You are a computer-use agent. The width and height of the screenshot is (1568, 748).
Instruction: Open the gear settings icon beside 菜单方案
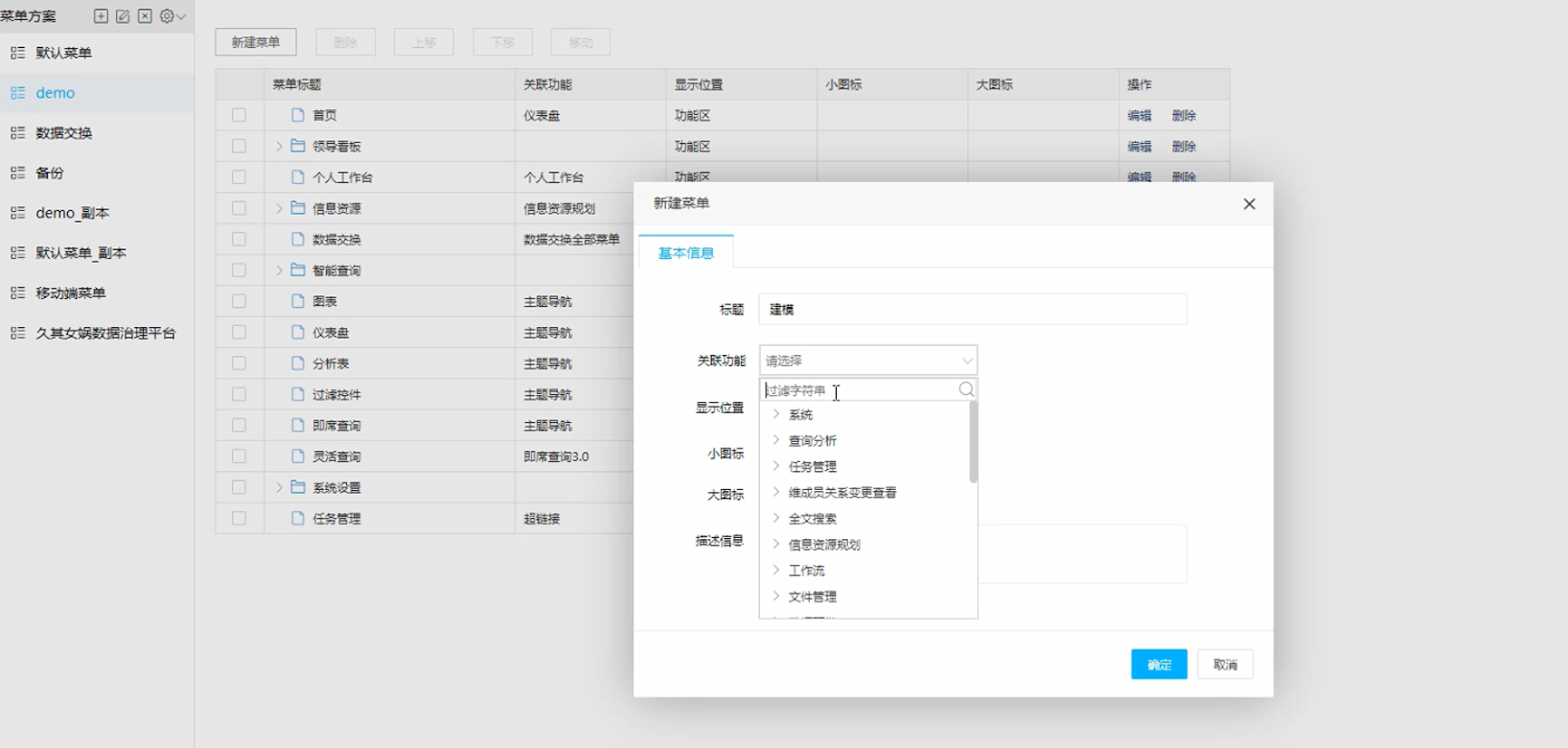pyautogui.click(x=169, y=16)
